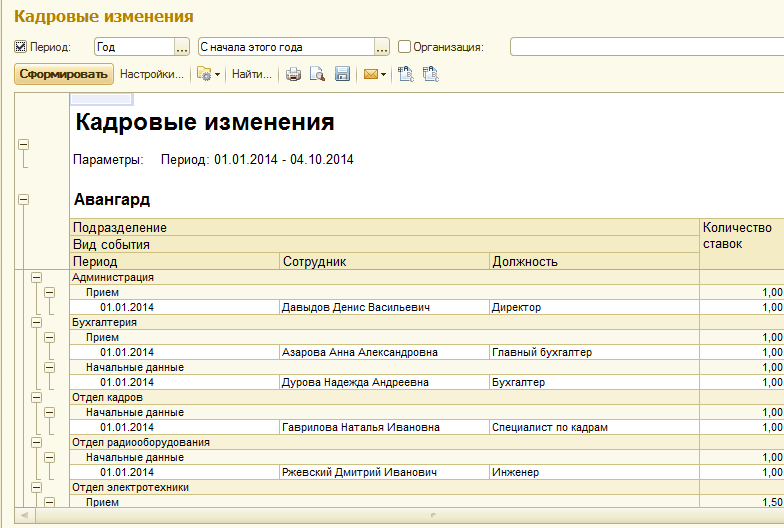Open the dropdown arrow next to envelope icon
This screenshot has width=784, height=528.
[x=384, y=74]
